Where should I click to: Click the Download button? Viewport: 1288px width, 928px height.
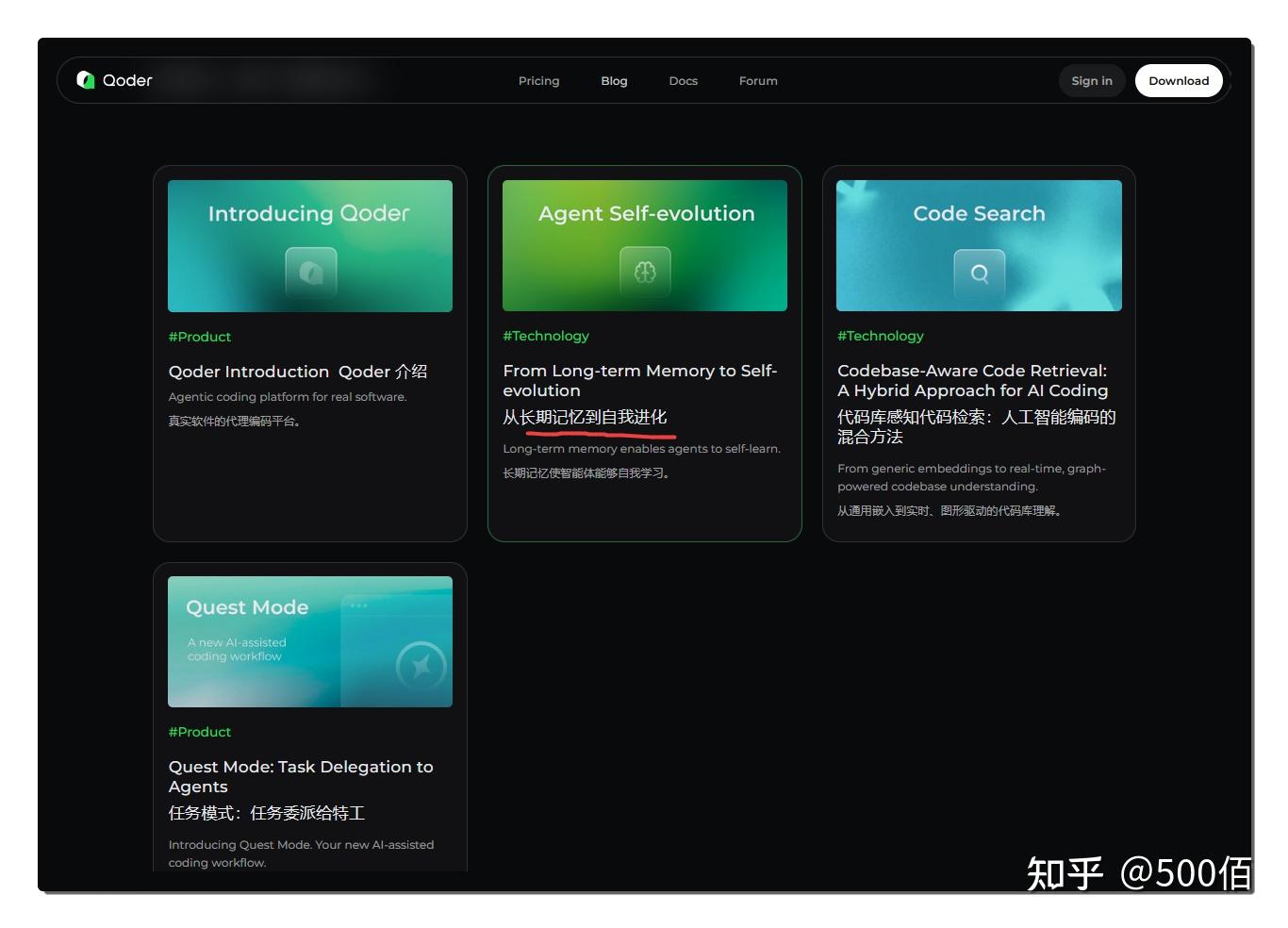coord(1179,80)
